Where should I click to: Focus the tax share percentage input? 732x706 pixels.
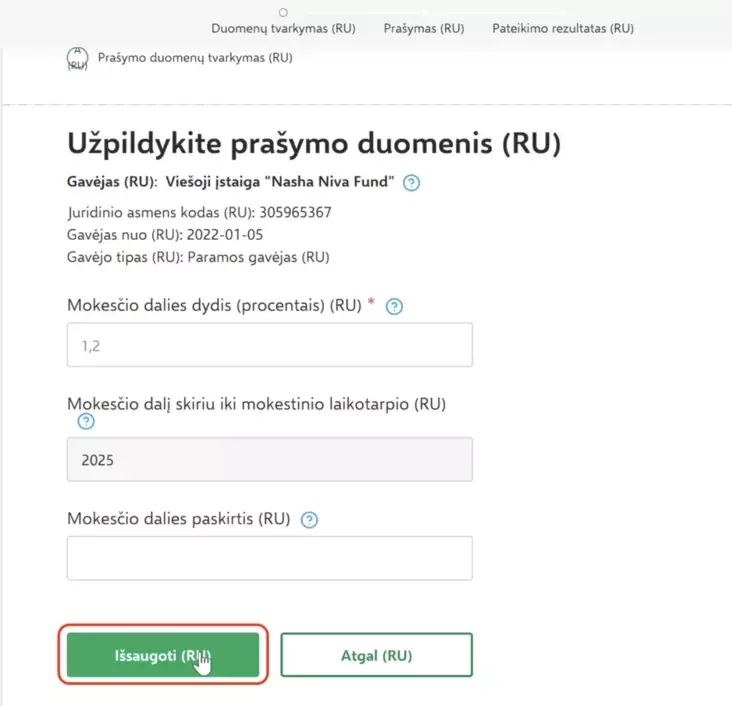[x=269, y=345]
